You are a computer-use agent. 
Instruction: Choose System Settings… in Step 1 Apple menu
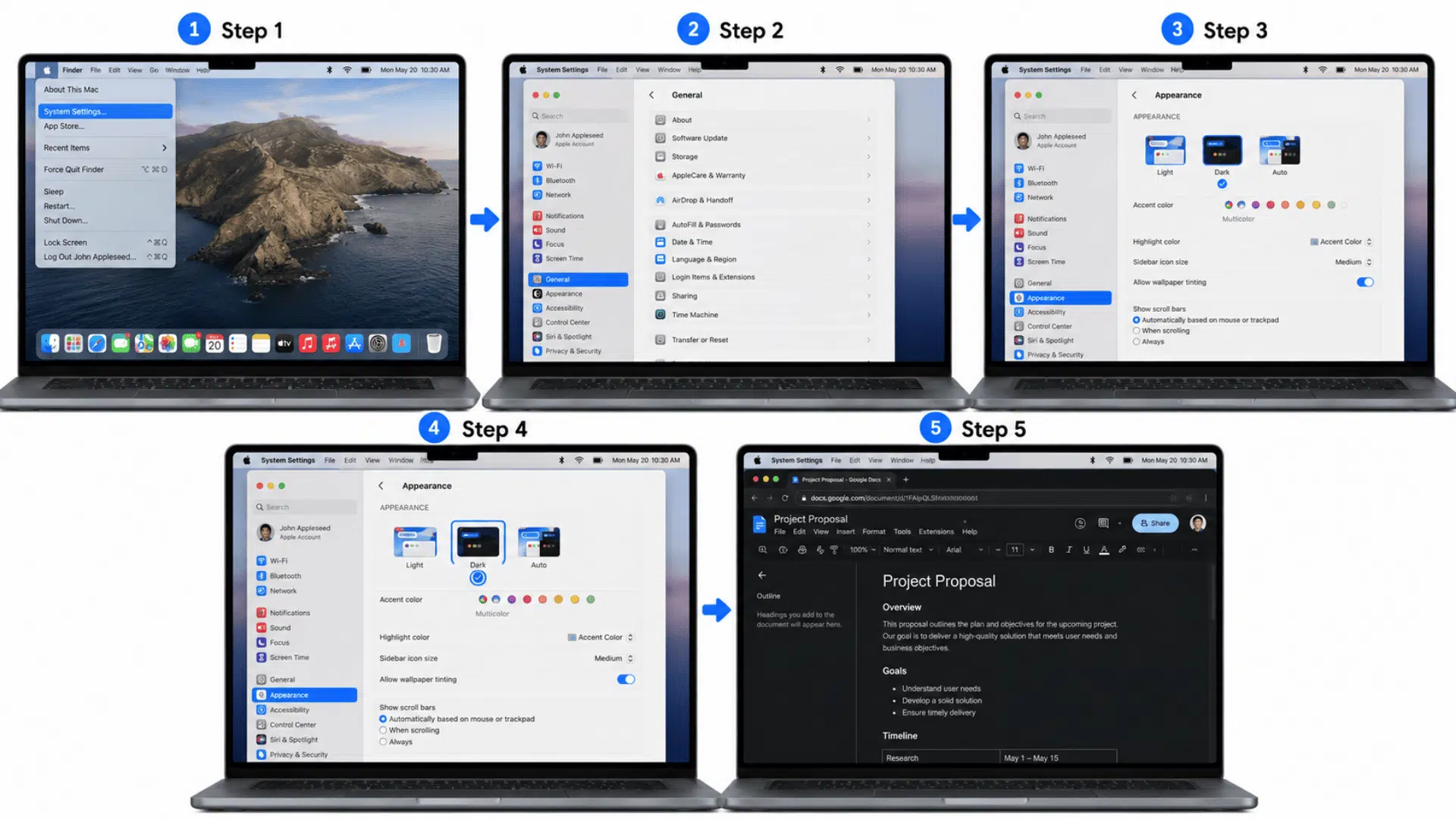coord(105,111)
